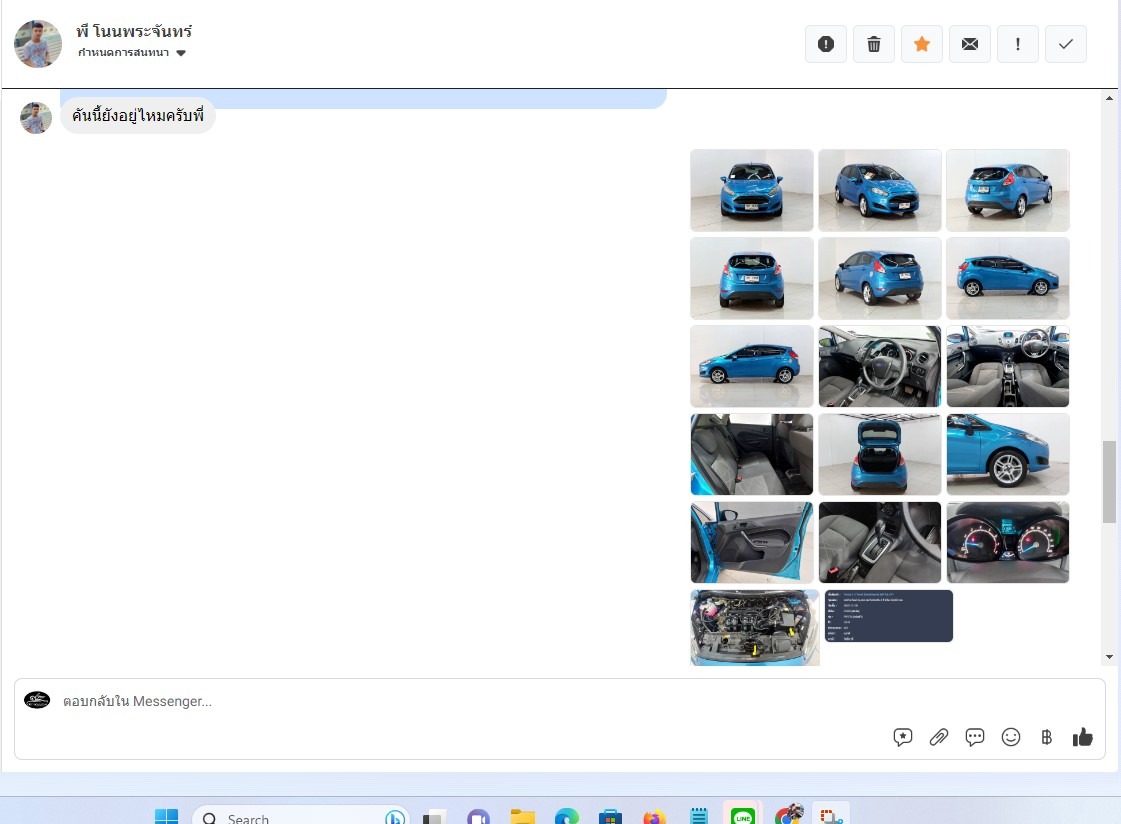Open saved replies speech bubble star icon

click(x=903, y=737)
